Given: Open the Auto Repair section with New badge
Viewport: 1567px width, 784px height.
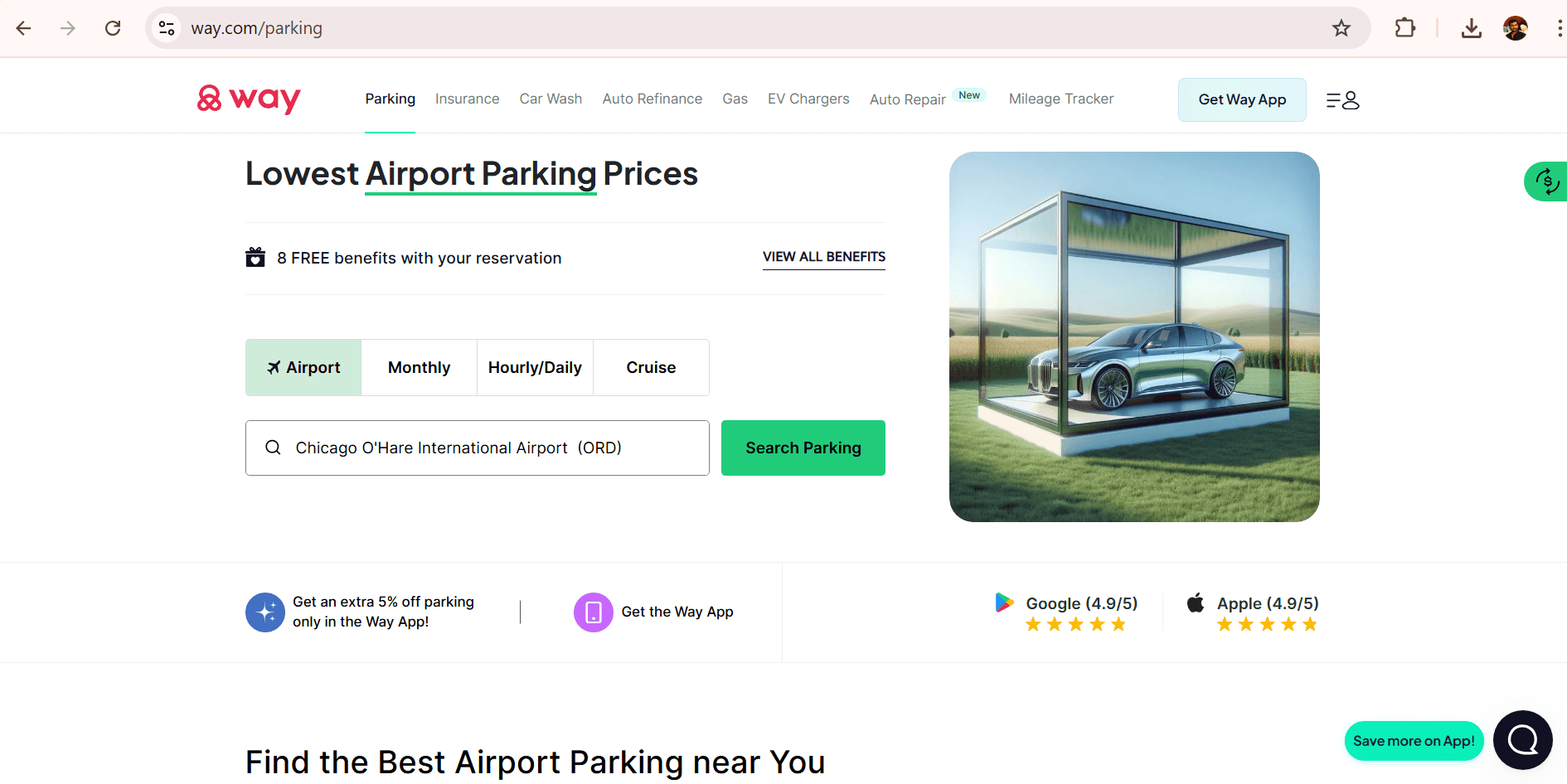Looking at the screenshot, I should click(907, 99).
